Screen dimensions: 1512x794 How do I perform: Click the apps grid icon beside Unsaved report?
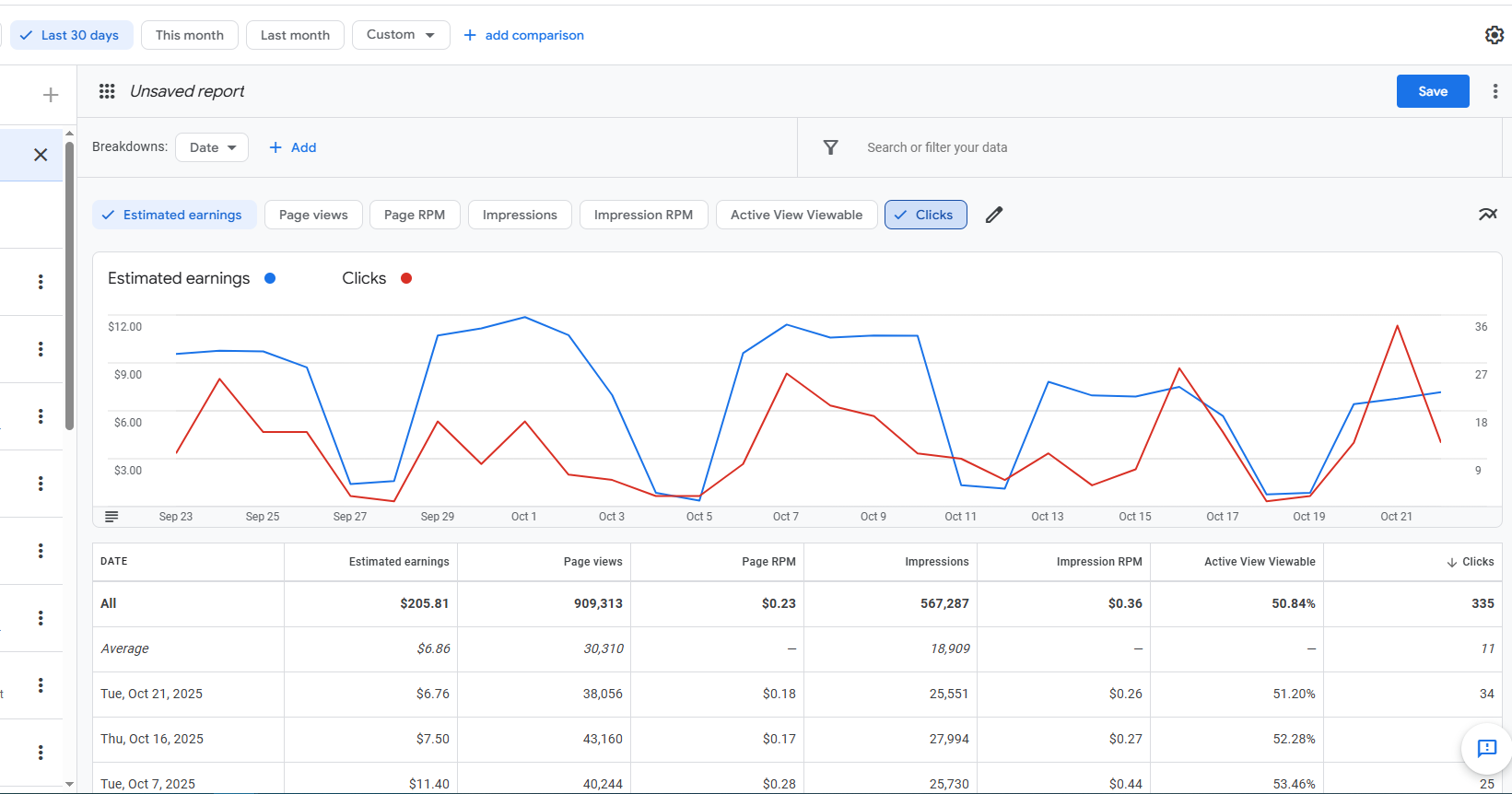[x=107, y=91]
